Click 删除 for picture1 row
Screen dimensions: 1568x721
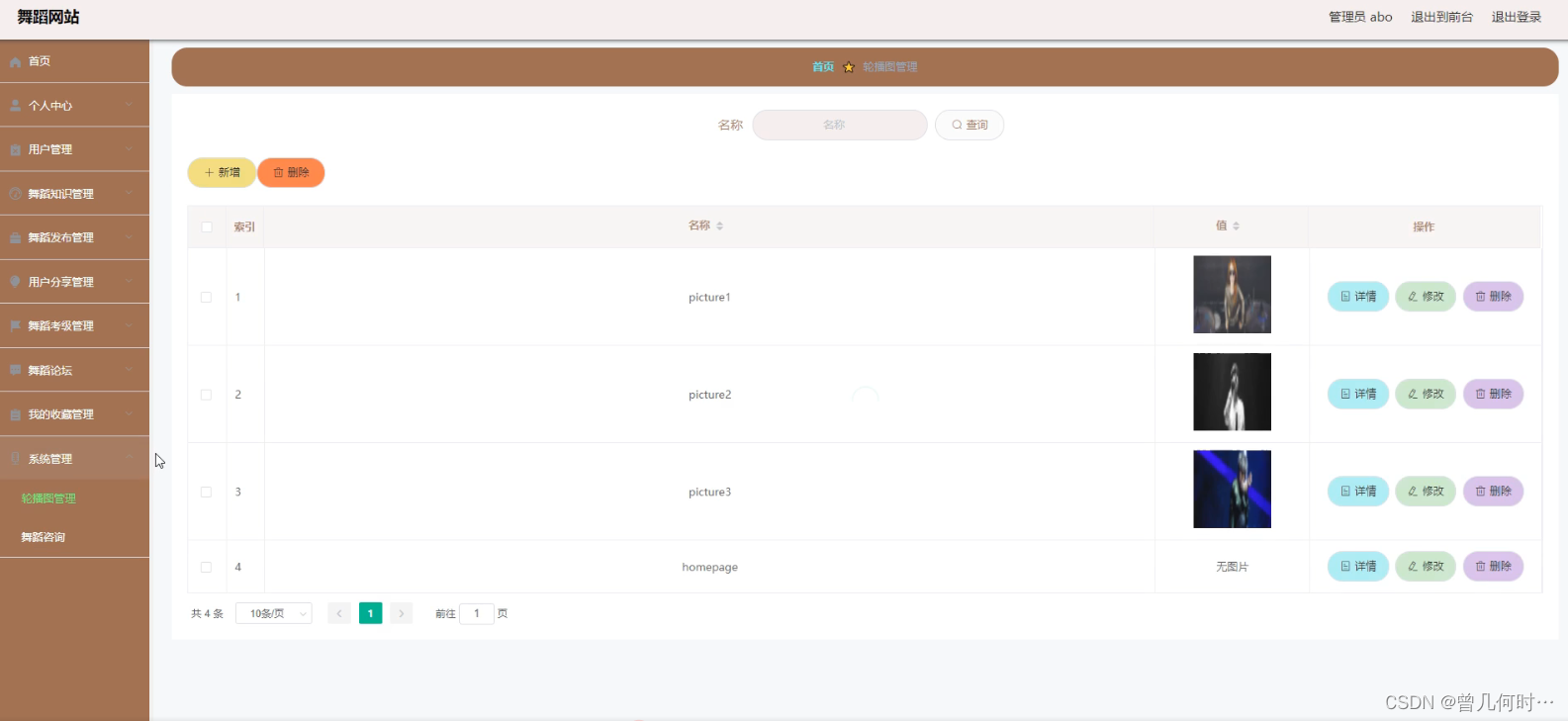[1493, 297]
